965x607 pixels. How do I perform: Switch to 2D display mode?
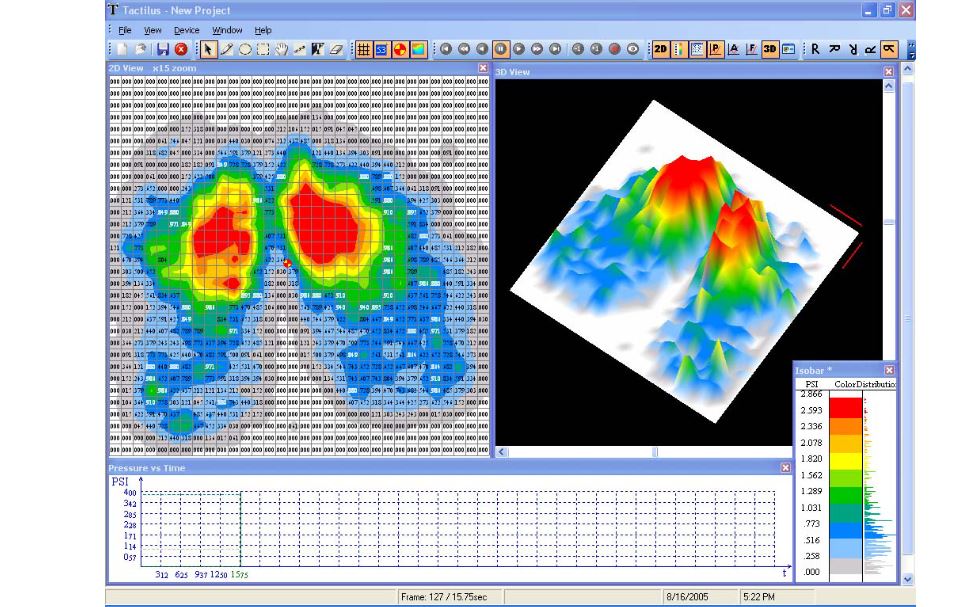tap(663, 46)
